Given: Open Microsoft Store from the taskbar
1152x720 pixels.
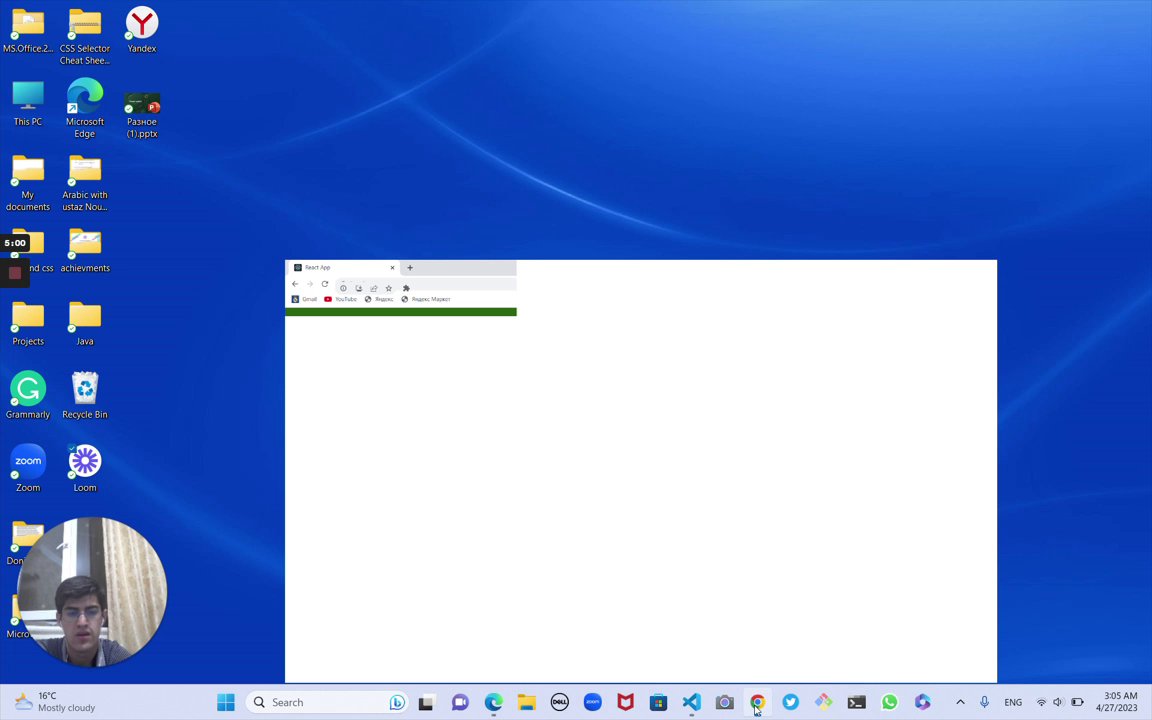Looking at the screenshot, I should point(658,702).
